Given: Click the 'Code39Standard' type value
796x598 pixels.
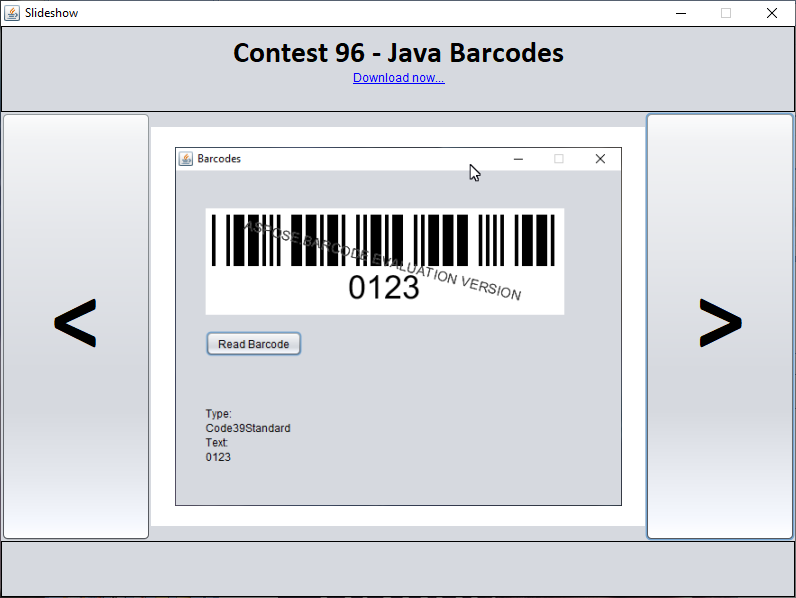Looking at the screenshot, I should pyautogui.click(x=248, y=428).
